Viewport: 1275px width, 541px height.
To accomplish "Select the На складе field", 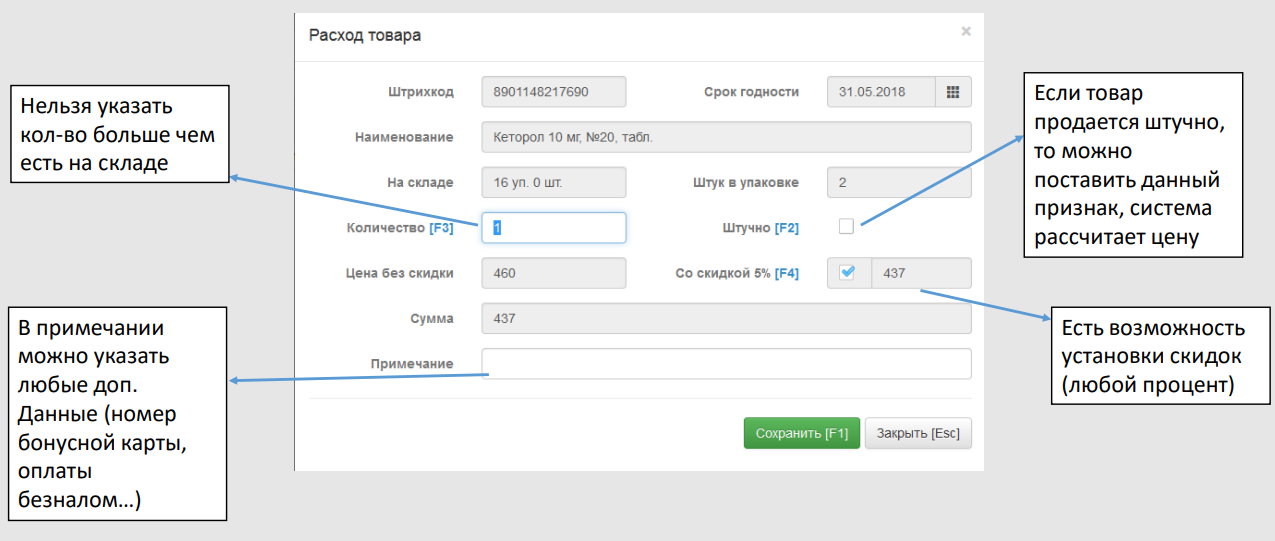I will click(x=553, y=183).
